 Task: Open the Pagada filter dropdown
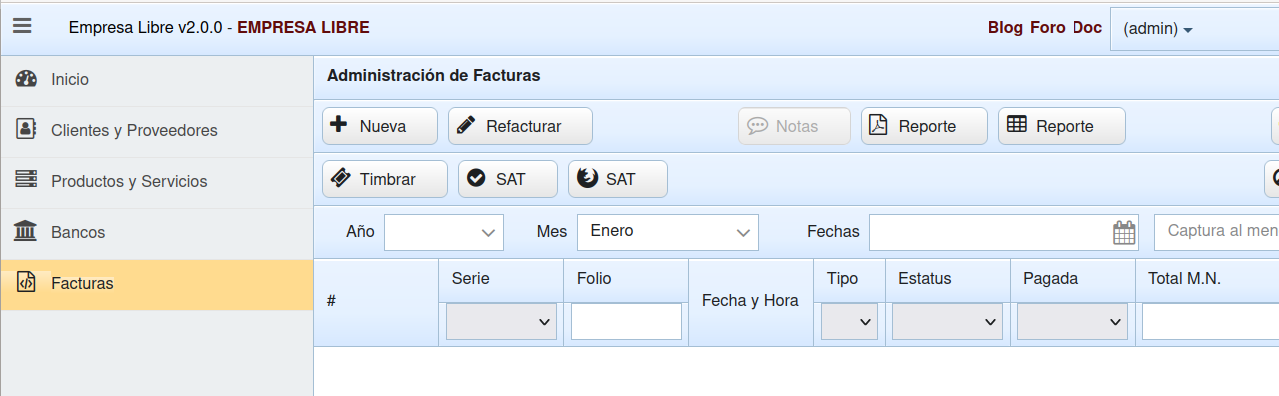point(1072,321)
